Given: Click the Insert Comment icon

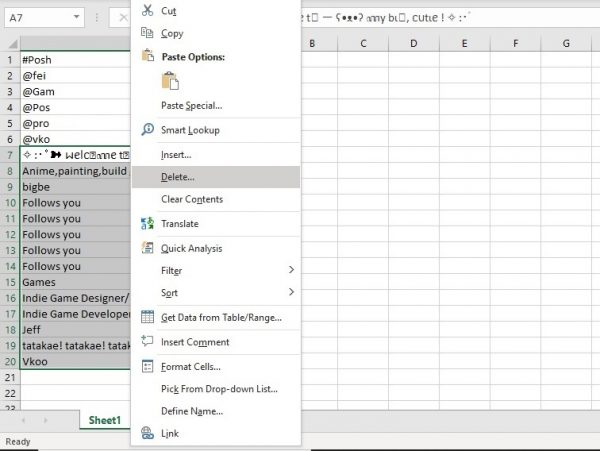Looking at the screenshot, I should (148, 342).
